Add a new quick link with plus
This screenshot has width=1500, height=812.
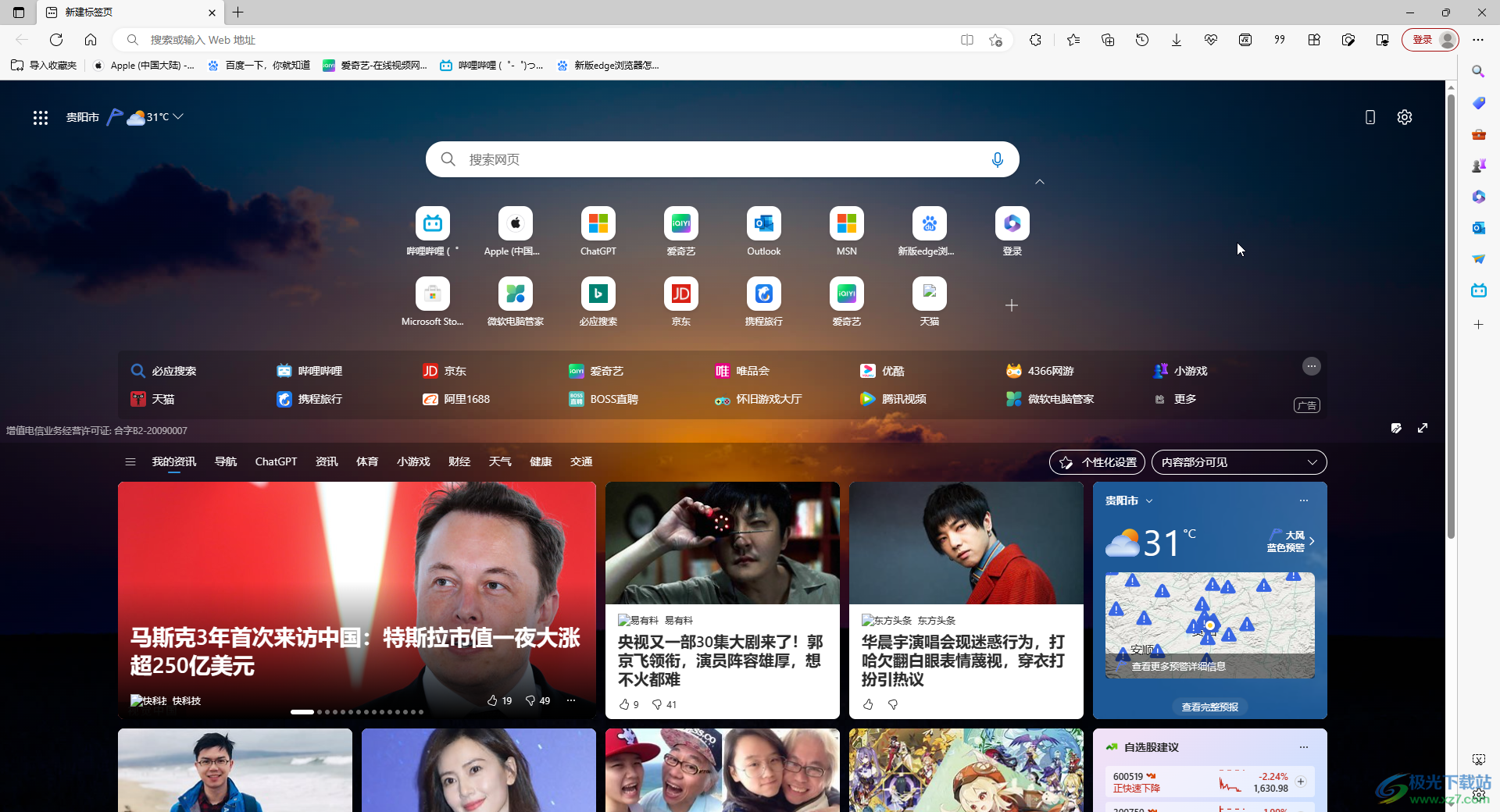click(x=1012, y=305)
